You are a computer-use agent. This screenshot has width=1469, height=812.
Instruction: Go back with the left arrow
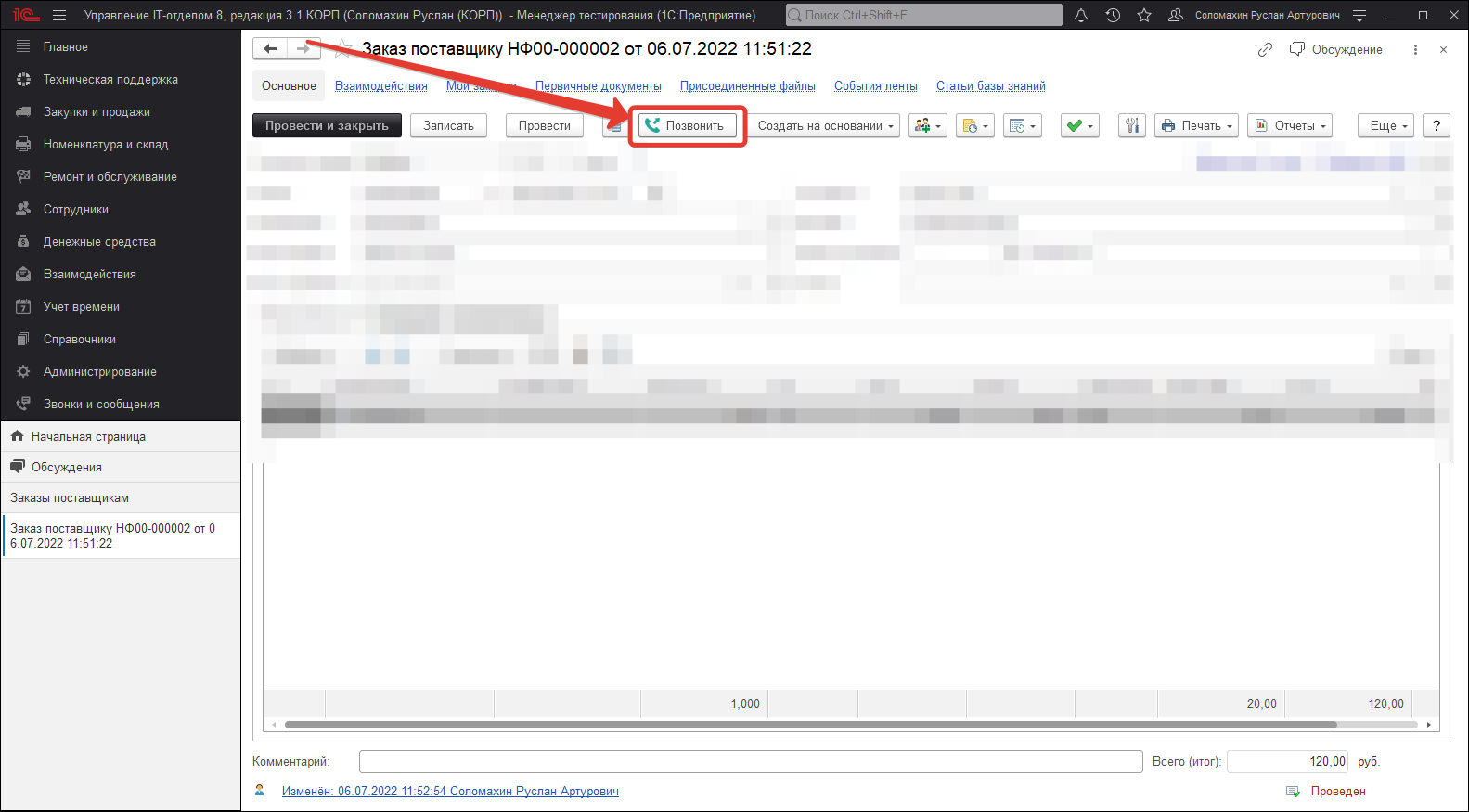tap(270, 49)
